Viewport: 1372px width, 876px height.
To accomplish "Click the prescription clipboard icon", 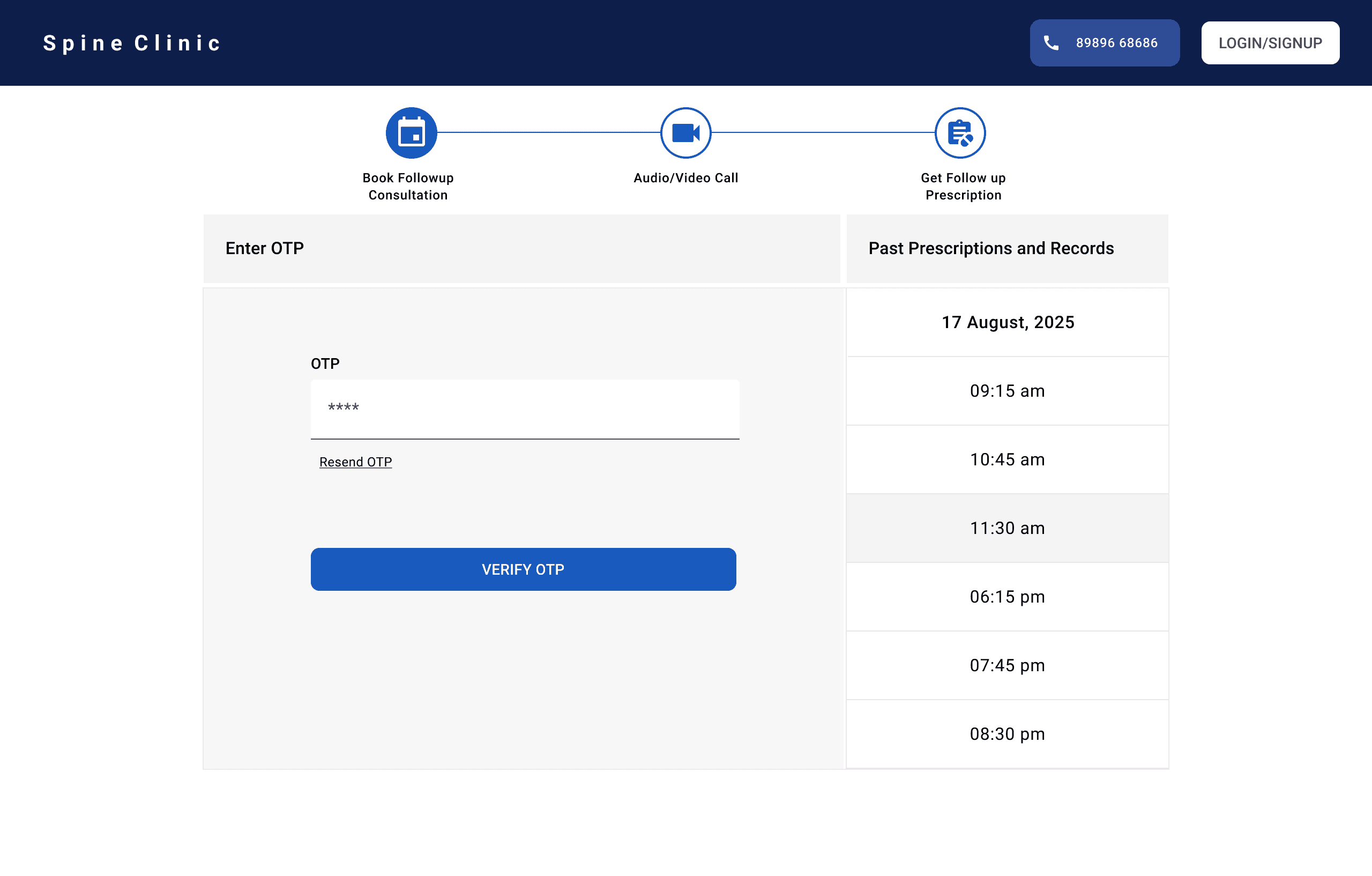I will 960,133.
